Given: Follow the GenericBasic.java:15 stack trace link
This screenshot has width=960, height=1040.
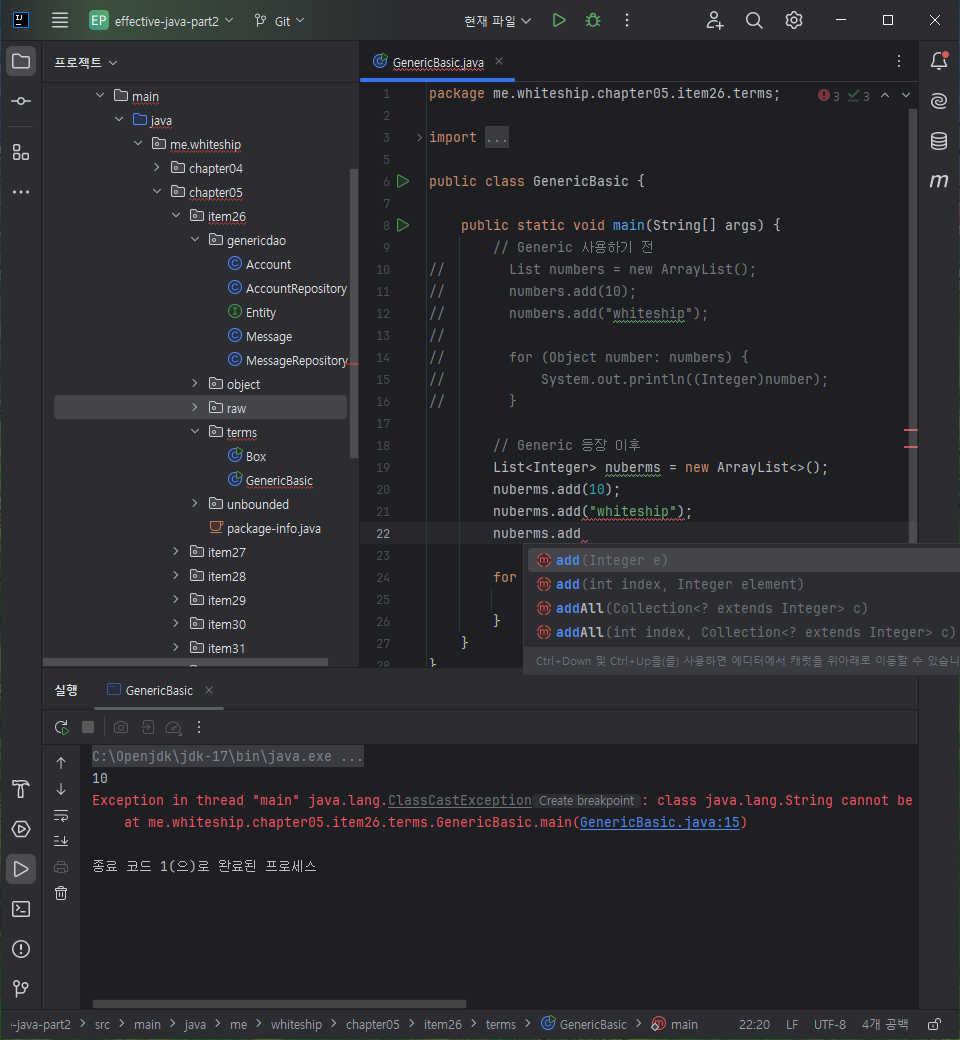Looking at the screenshot, I should point(659,822).
